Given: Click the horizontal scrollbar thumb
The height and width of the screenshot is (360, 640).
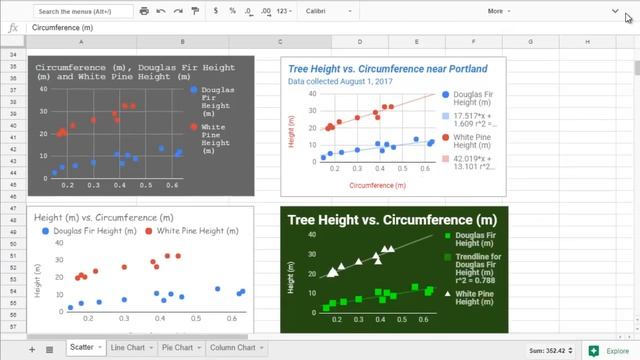Looking at the screenshot, I should point(137,337).
